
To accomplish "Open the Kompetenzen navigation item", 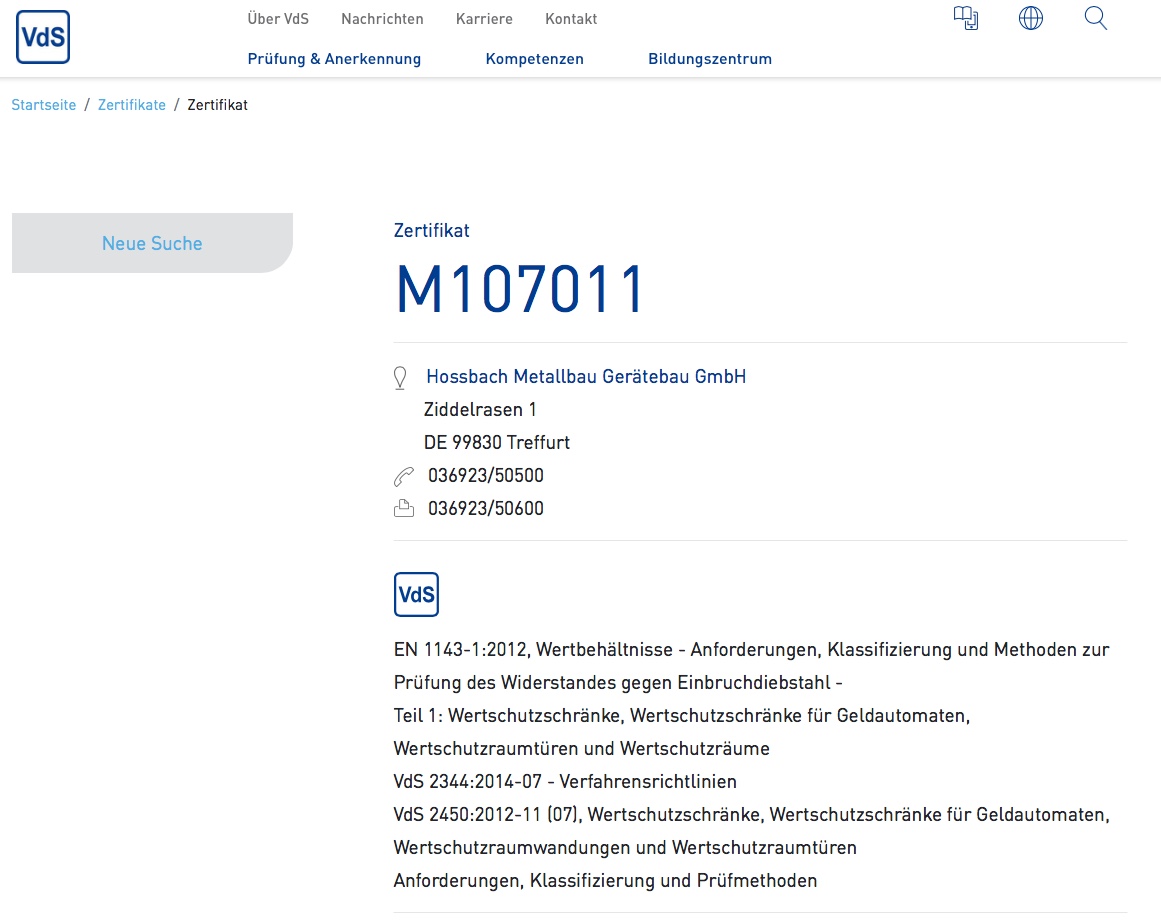I will (535, 59).
